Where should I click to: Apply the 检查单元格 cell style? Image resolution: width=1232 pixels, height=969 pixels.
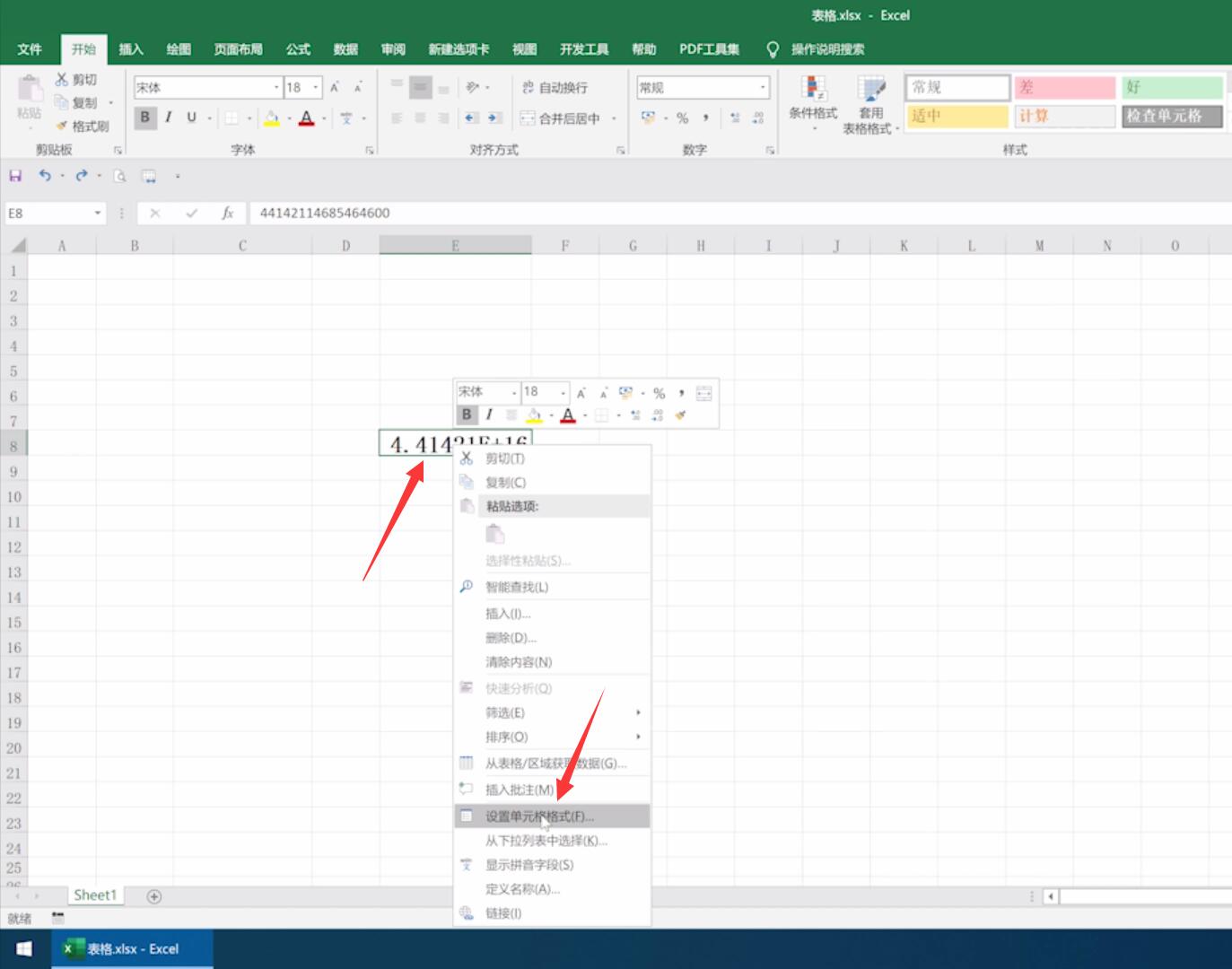click(x=1172, y=116)
